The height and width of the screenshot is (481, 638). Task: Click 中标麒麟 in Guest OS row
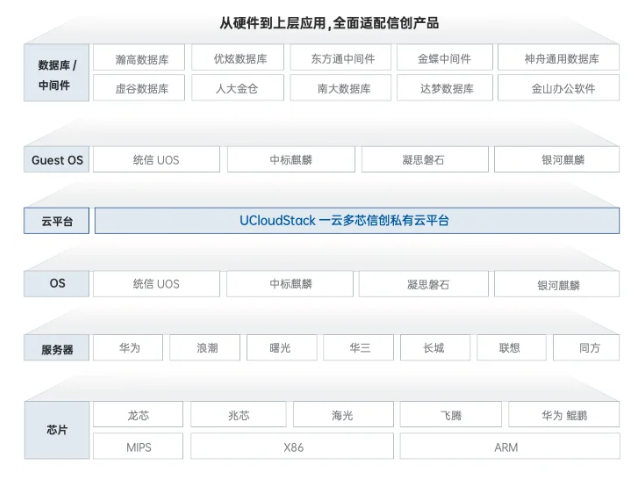pos(291,159)
